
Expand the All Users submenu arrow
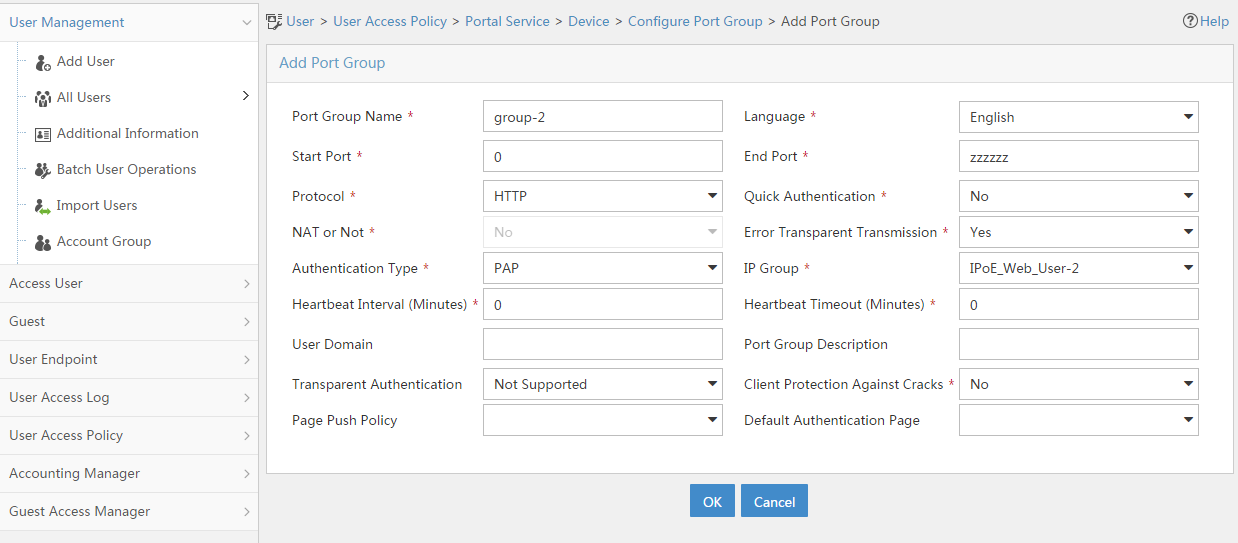[x=246, y=96]
